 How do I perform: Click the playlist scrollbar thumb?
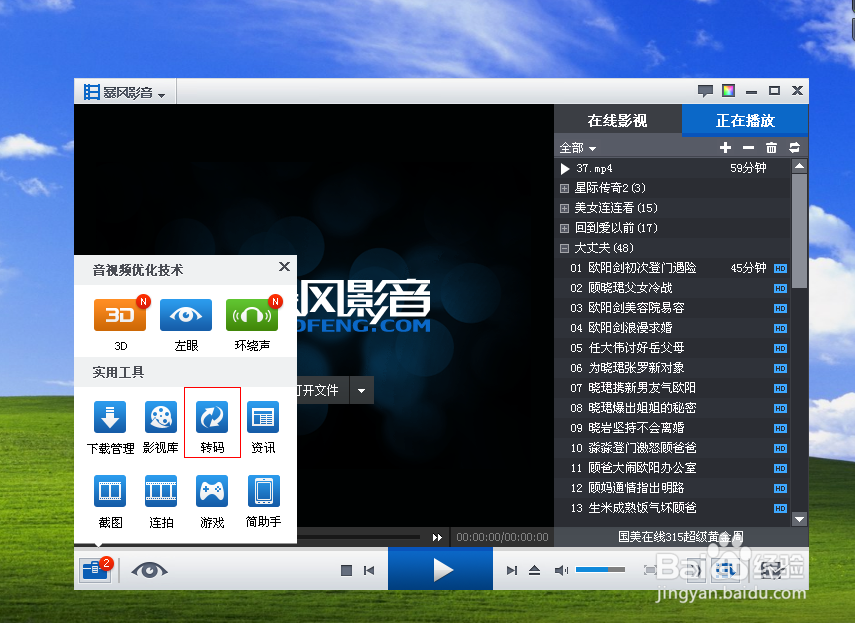click(799, 231)
